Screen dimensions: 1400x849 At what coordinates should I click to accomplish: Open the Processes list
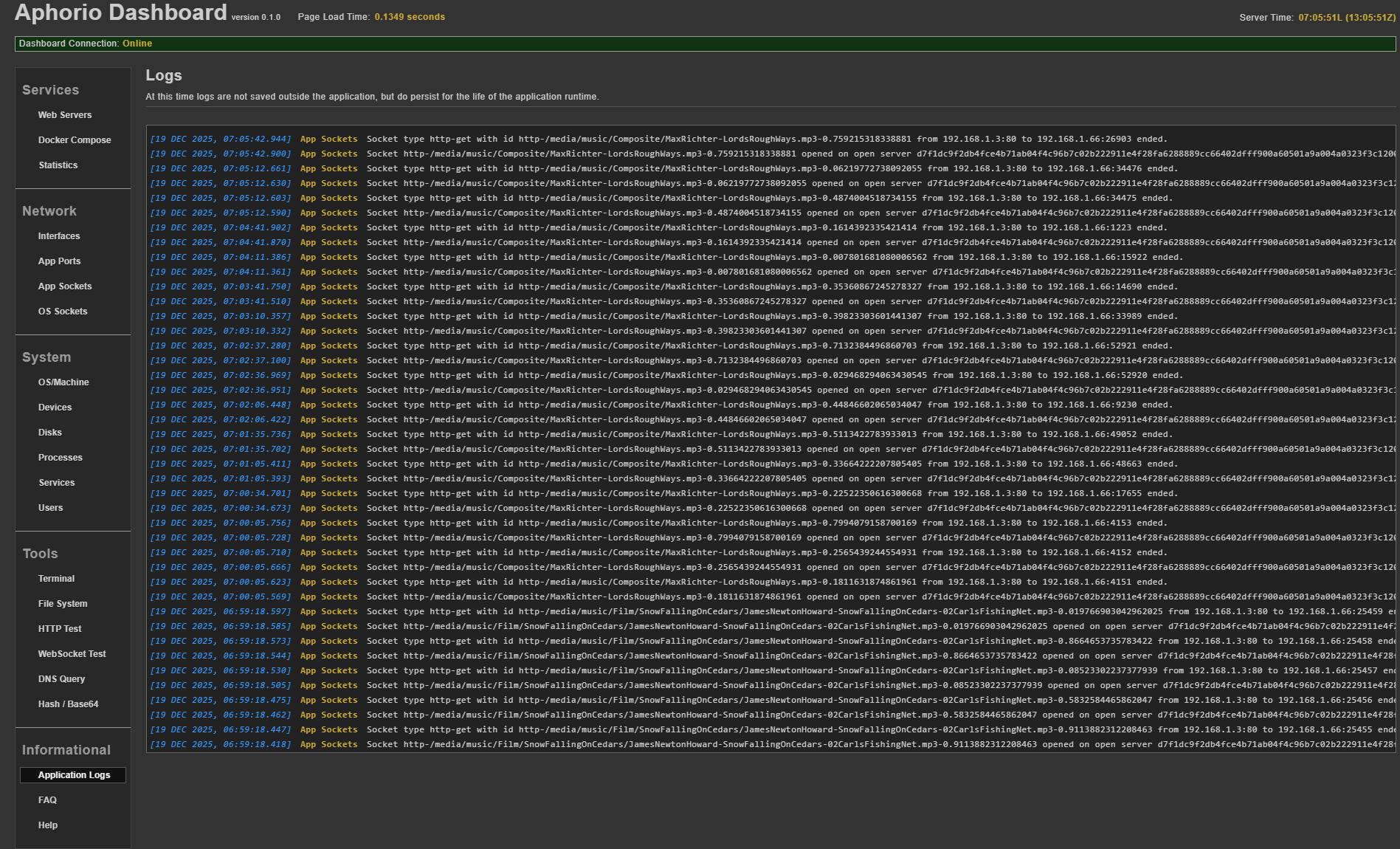pyautogui.click(x=61, y=458)
